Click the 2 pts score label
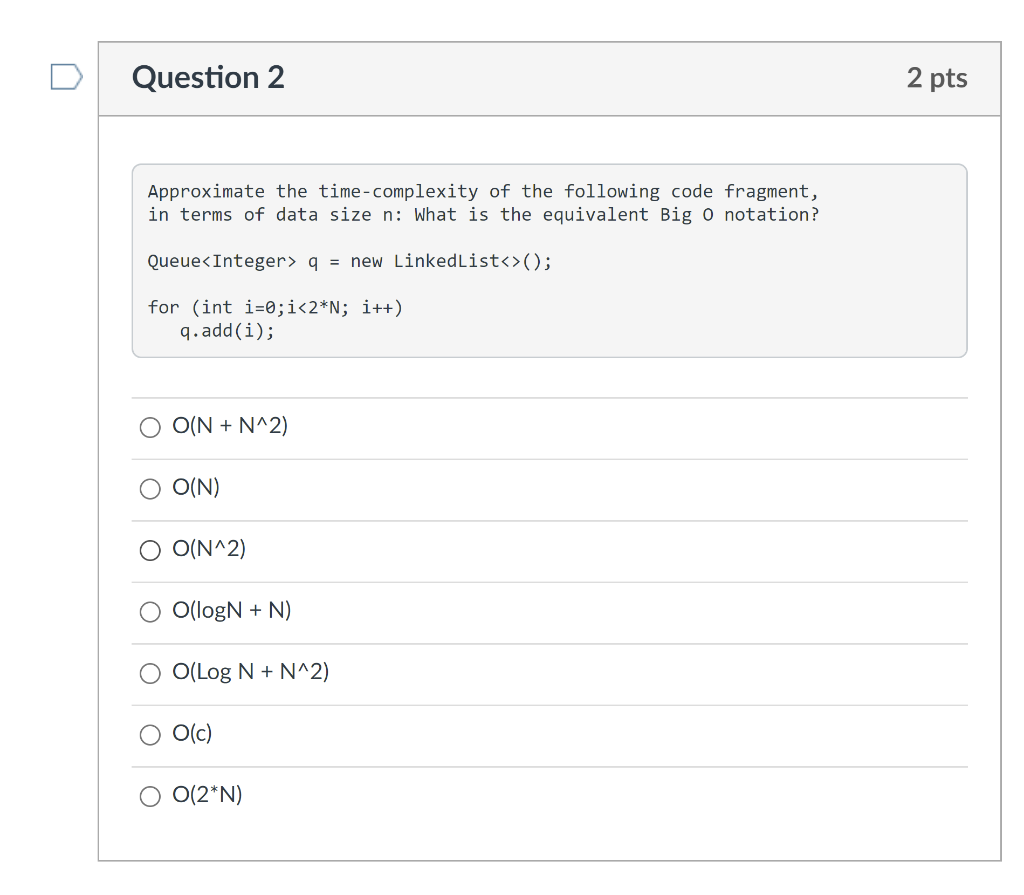The image size is (1024, 895). 937,78
